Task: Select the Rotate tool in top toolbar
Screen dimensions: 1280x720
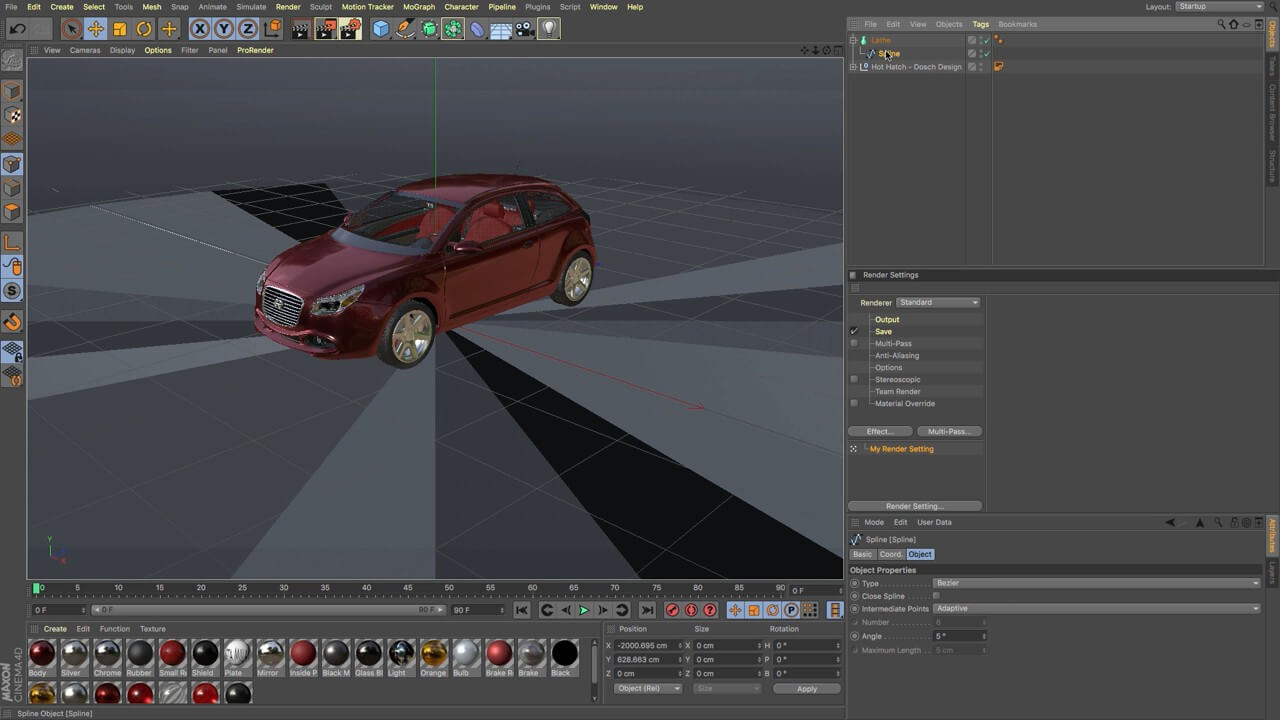Action: [144, 29]
